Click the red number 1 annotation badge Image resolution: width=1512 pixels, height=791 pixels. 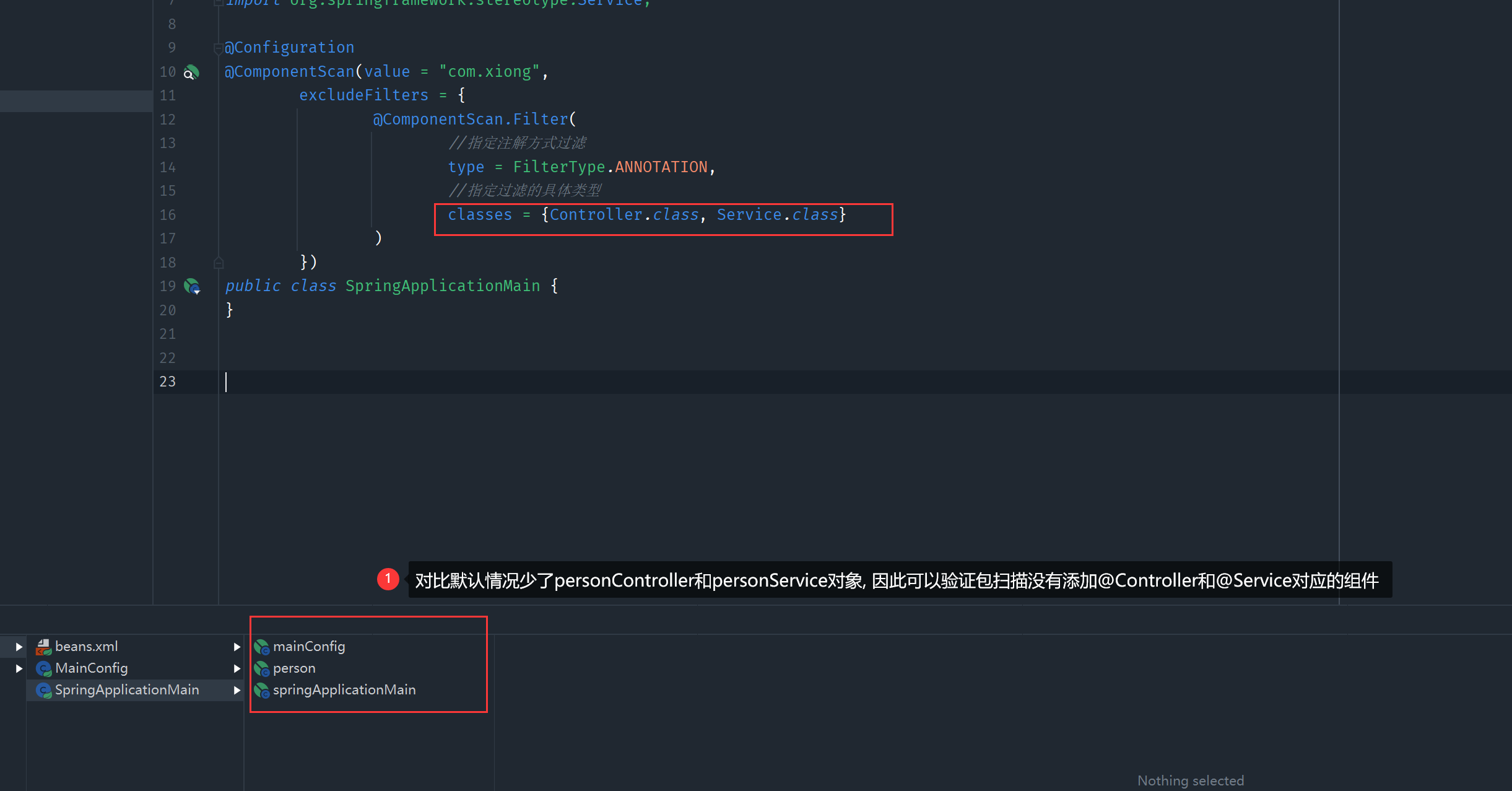[x=388, y=579]
